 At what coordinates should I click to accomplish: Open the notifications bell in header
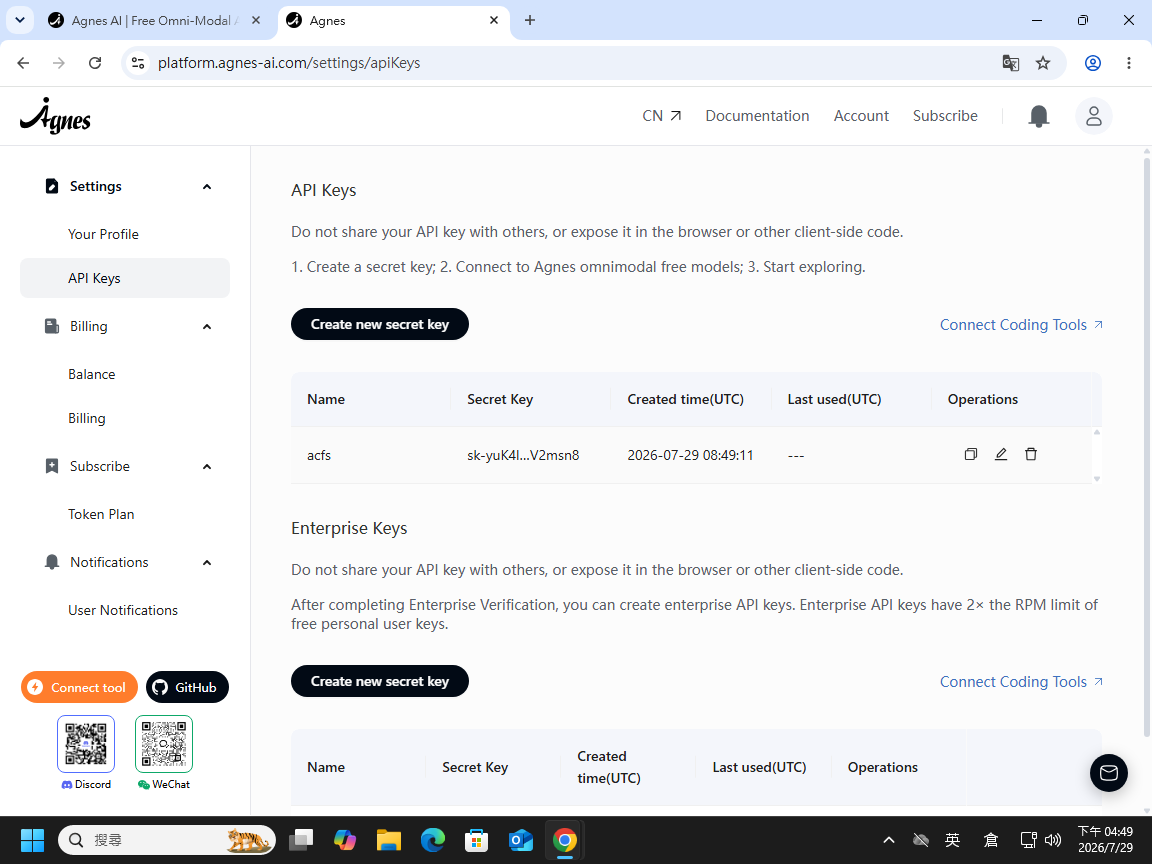coord(1038,116)
